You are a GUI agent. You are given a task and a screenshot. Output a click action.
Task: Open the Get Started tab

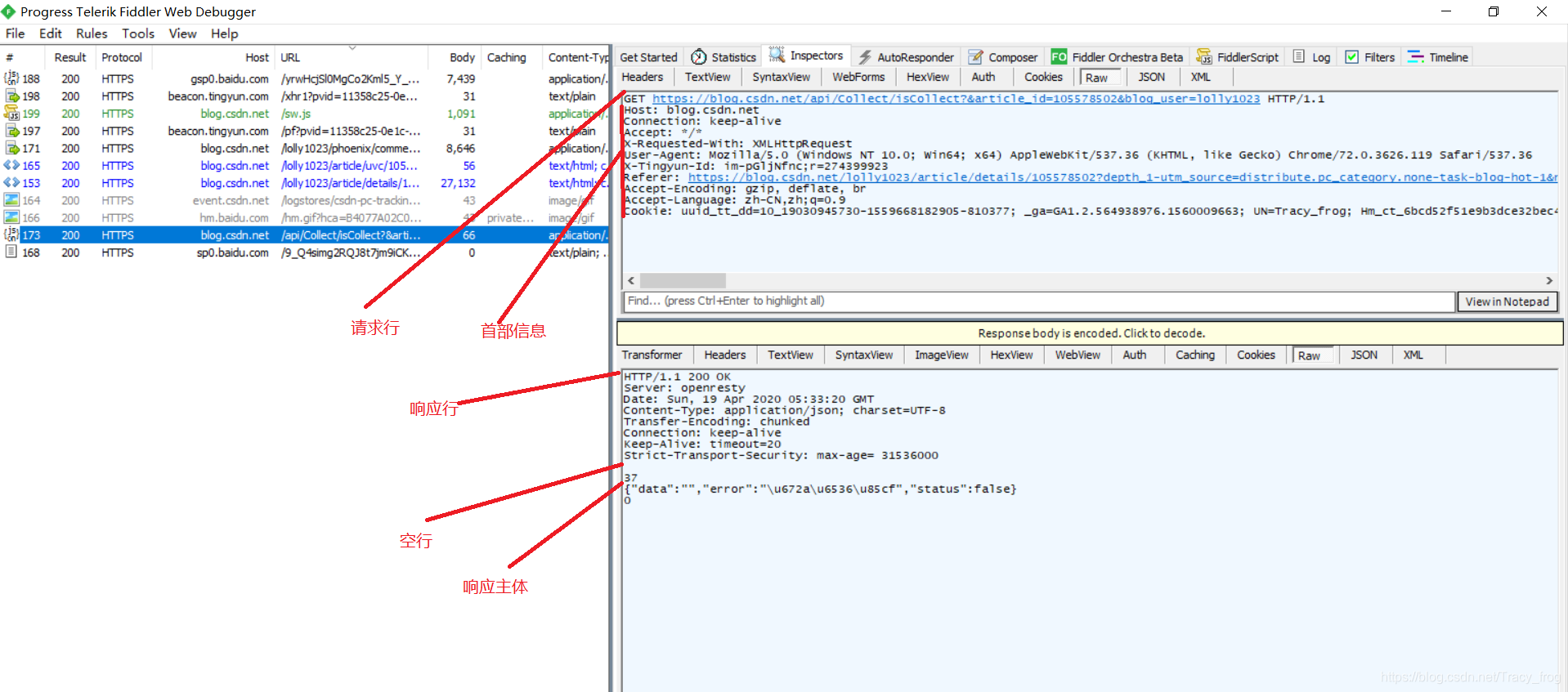648,57
